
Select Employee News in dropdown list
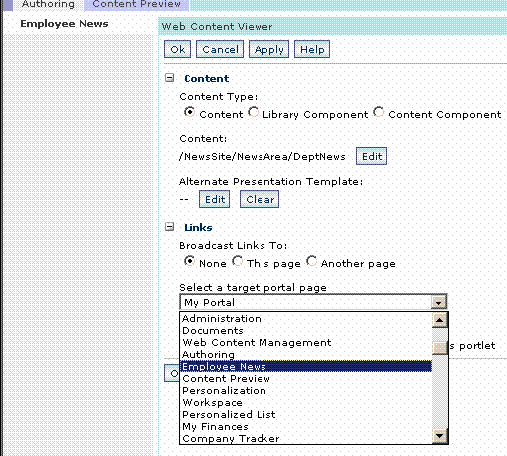[306, 367]
